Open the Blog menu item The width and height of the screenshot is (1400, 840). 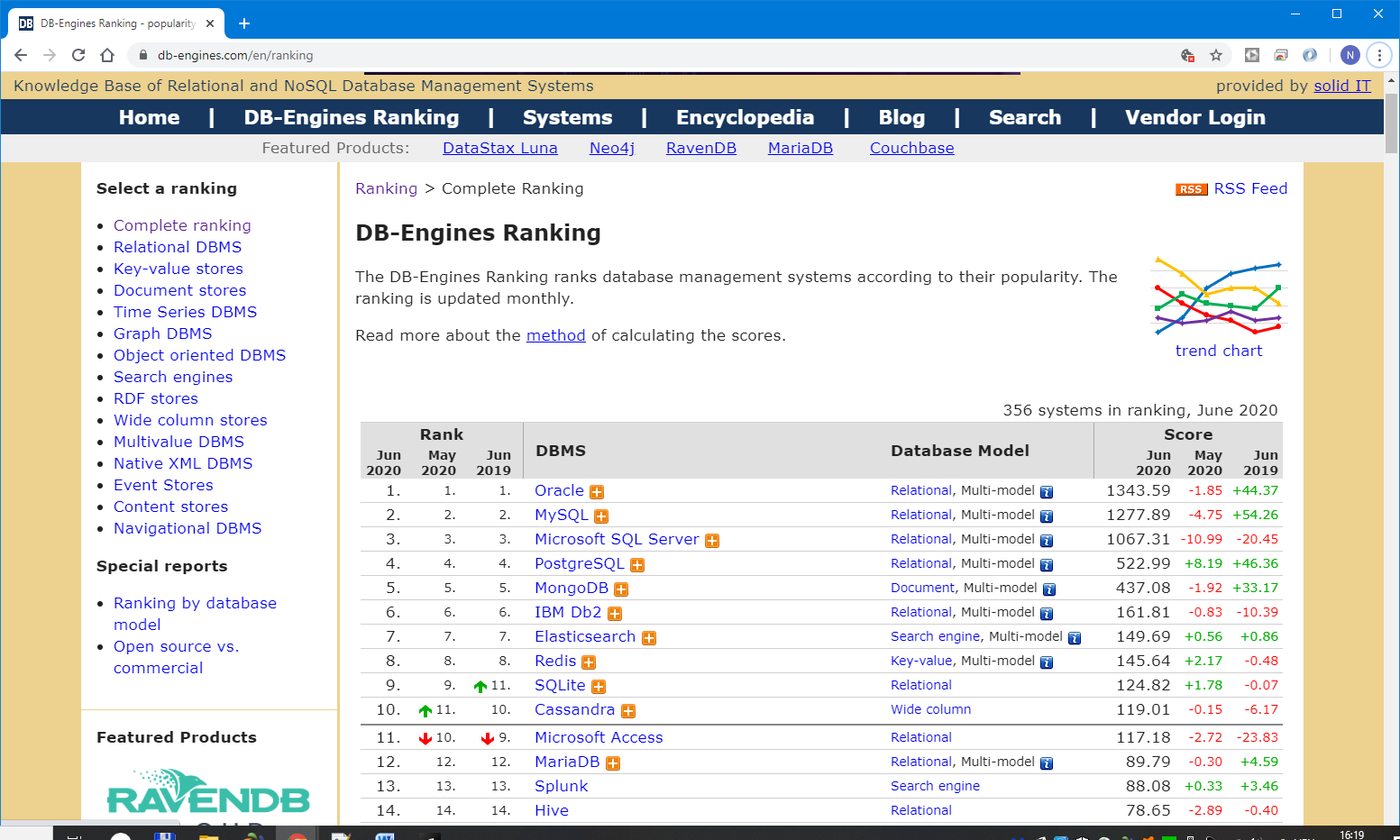pyautogui.click(x=902, y=117)
